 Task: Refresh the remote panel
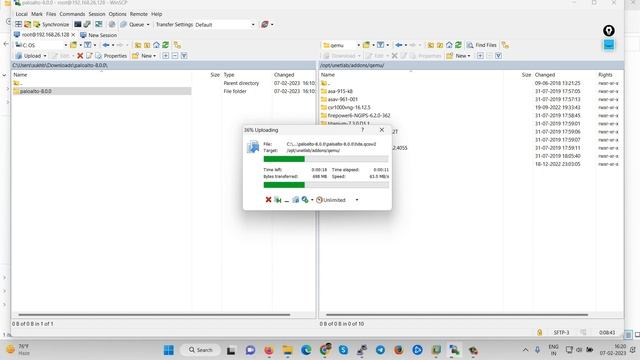[x=458, y=45]
